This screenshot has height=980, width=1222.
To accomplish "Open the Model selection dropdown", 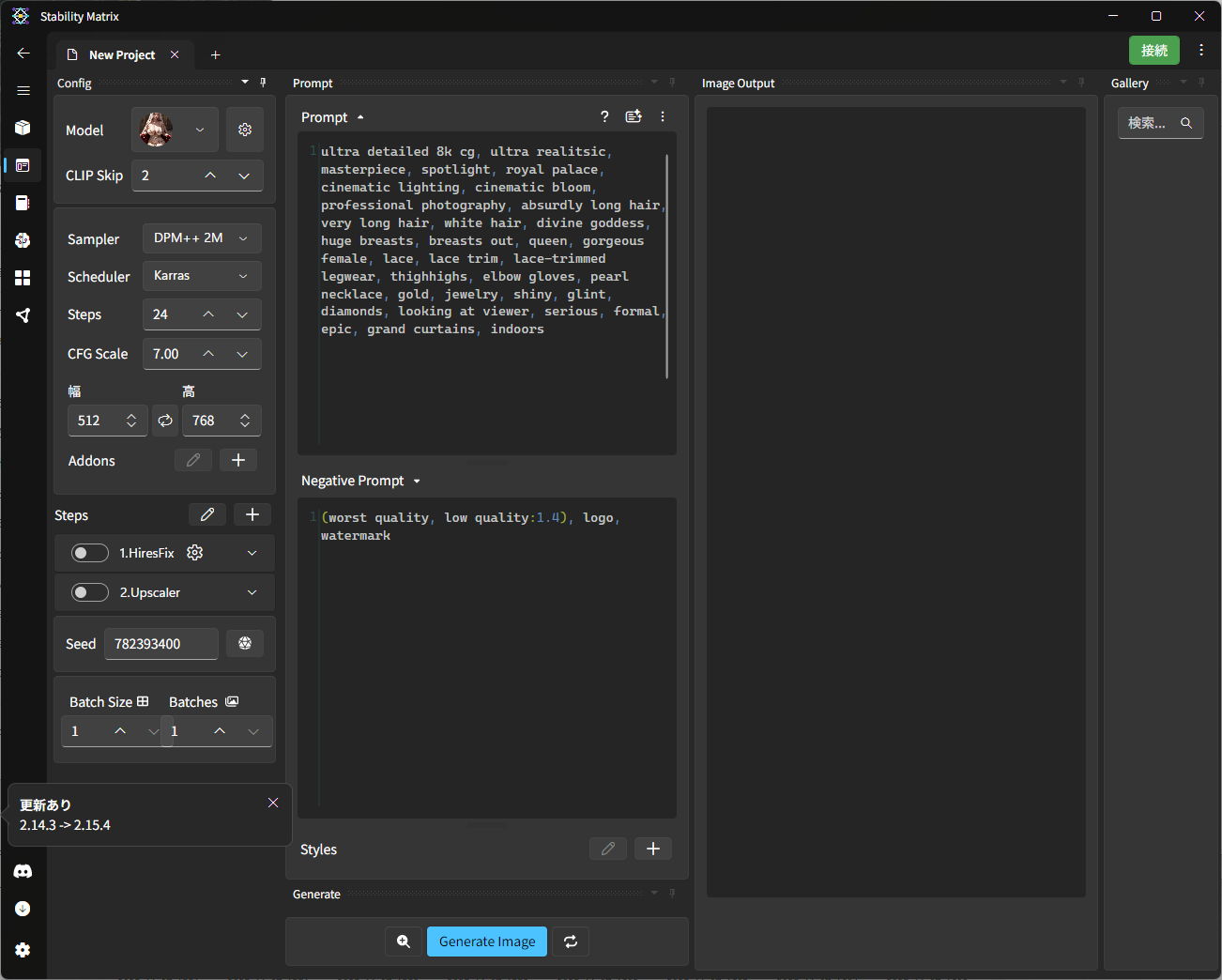I will tap(176, 130).
